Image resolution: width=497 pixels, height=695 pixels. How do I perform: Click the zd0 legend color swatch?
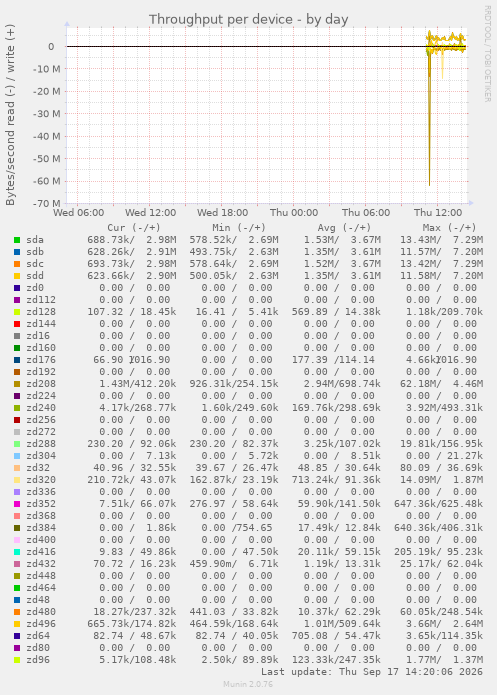pyautogui.click(x=17, y=288)
